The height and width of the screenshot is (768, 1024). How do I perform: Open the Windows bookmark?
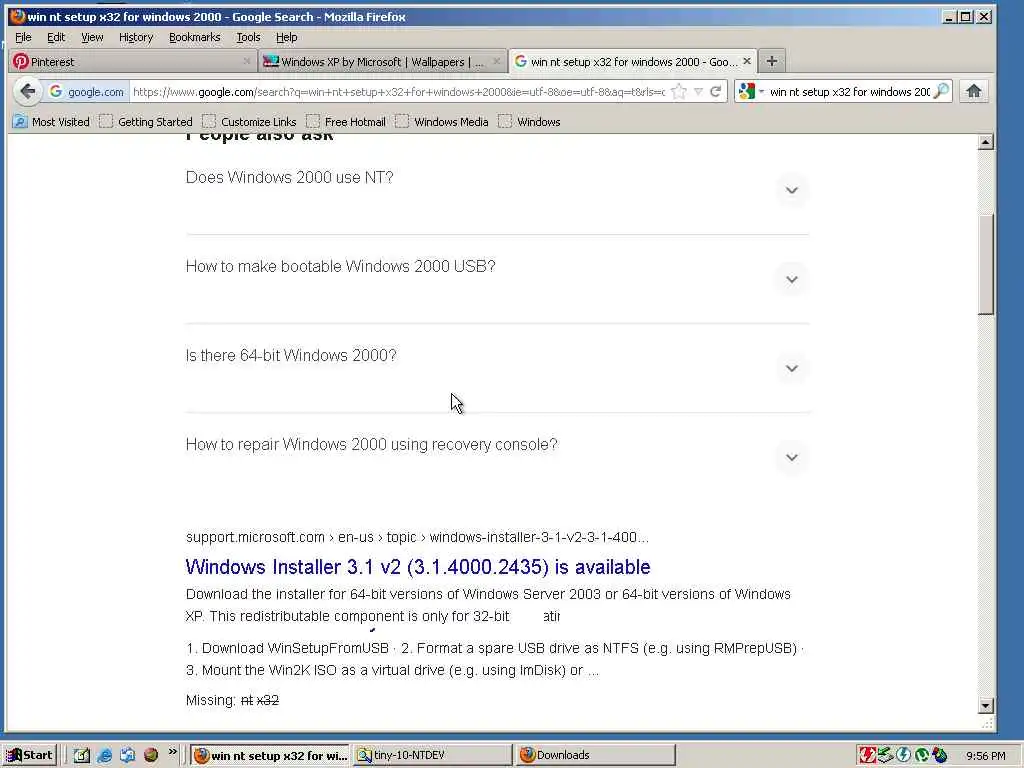click(x=530, y=121)
